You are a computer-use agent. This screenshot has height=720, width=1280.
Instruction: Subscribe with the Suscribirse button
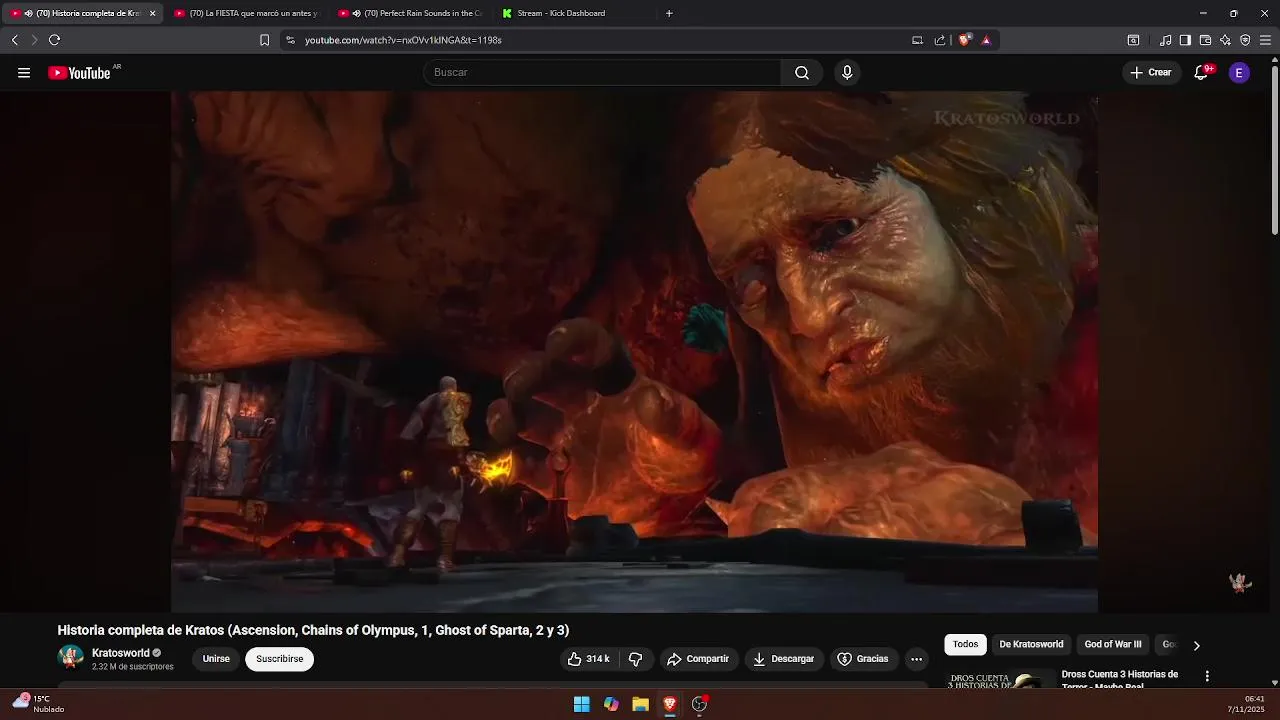[x=280, y=659]
